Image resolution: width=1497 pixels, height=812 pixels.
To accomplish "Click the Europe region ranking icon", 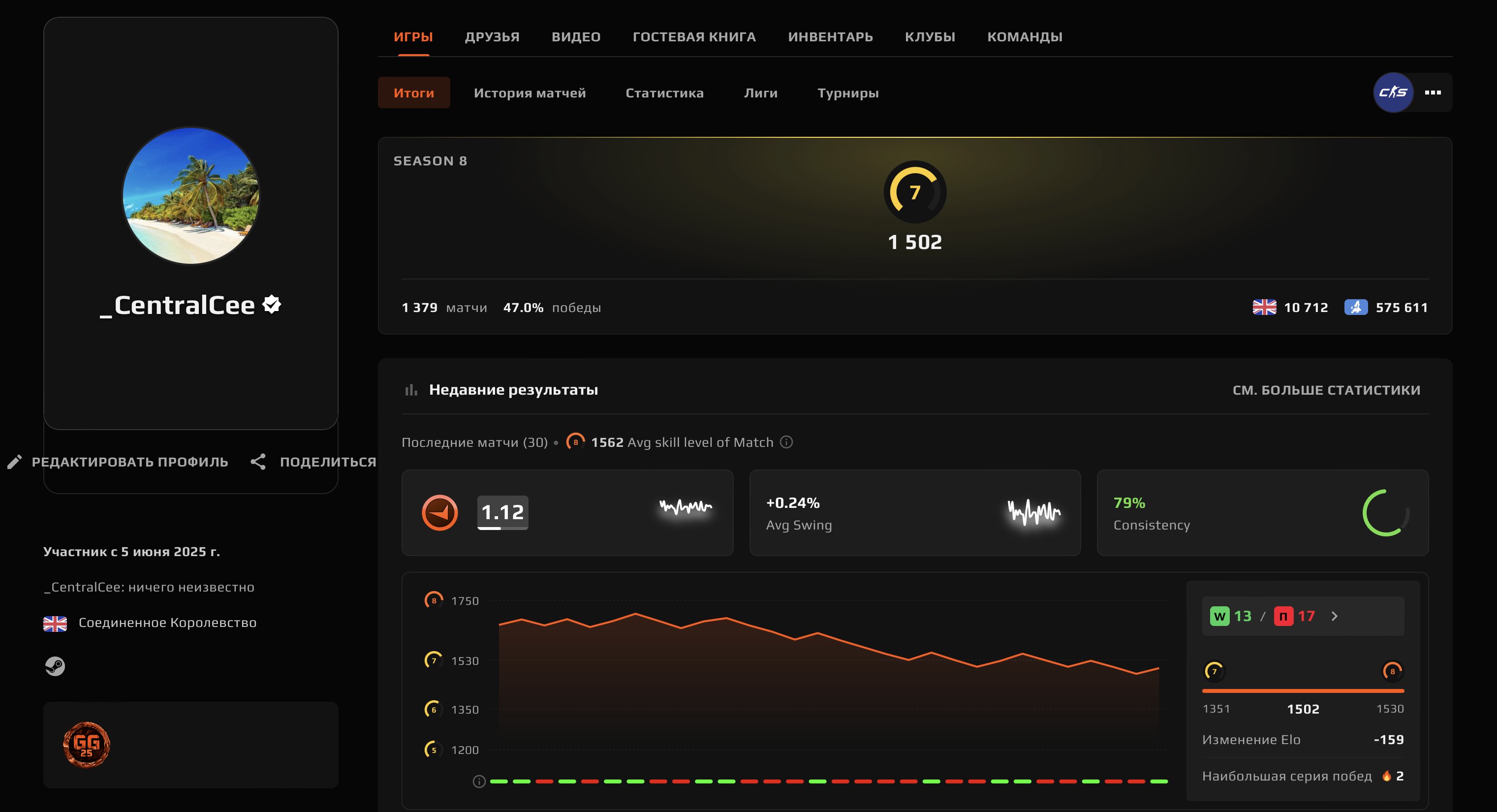I will point(1356,308).
